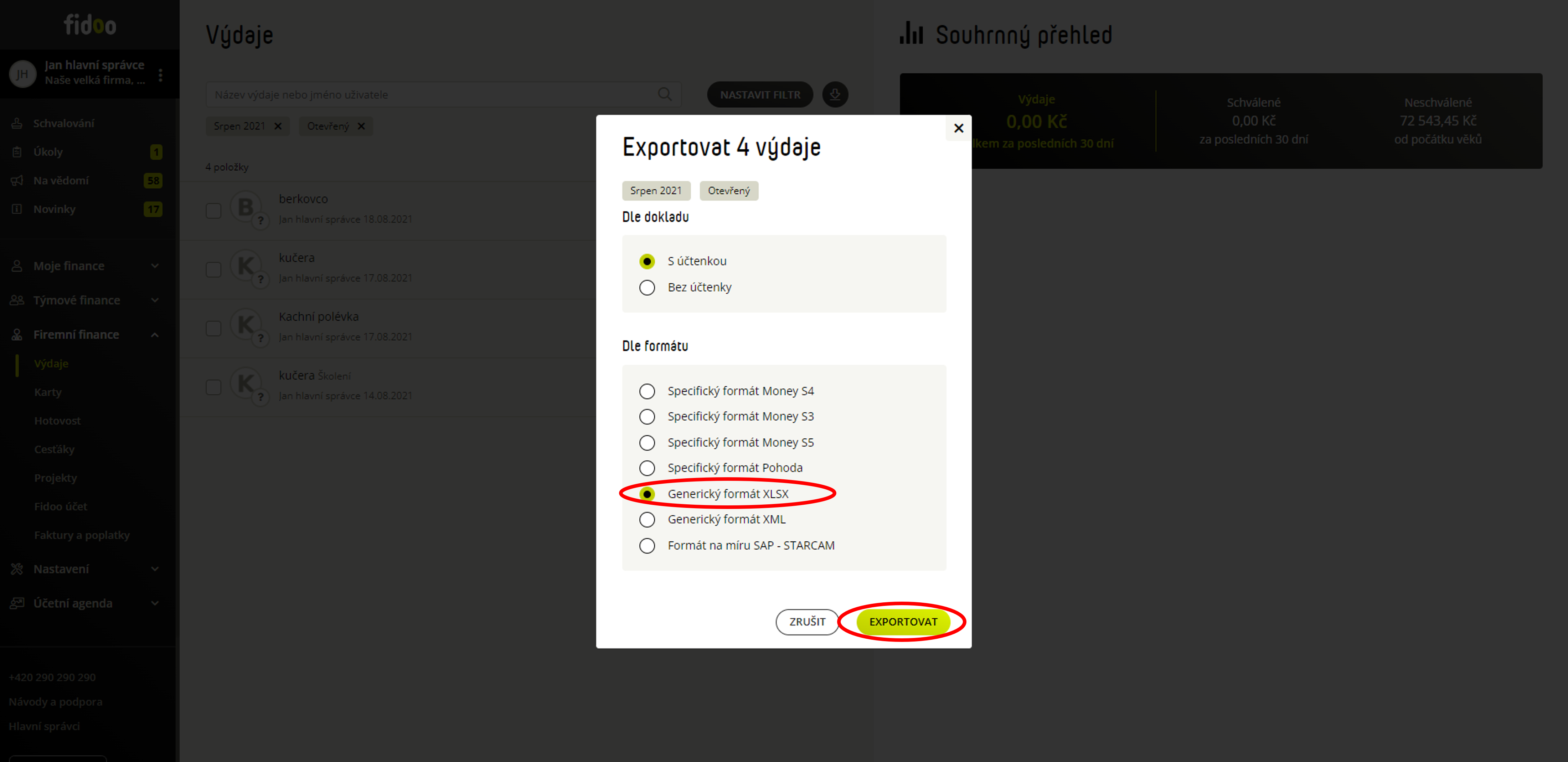Select Formát na míru SAP - STARCAM
Screen dimensions: 1568x762
647,546
